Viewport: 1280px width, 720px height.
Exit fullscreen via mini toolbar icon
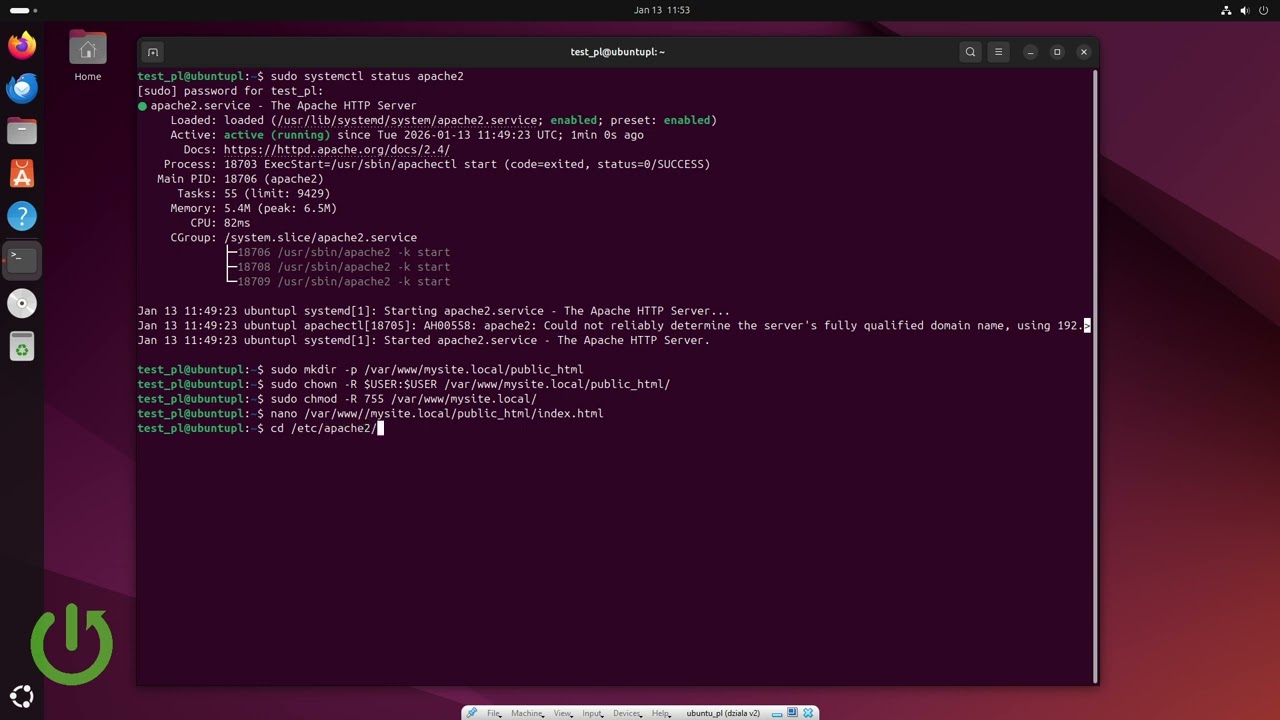coord(793,713)
